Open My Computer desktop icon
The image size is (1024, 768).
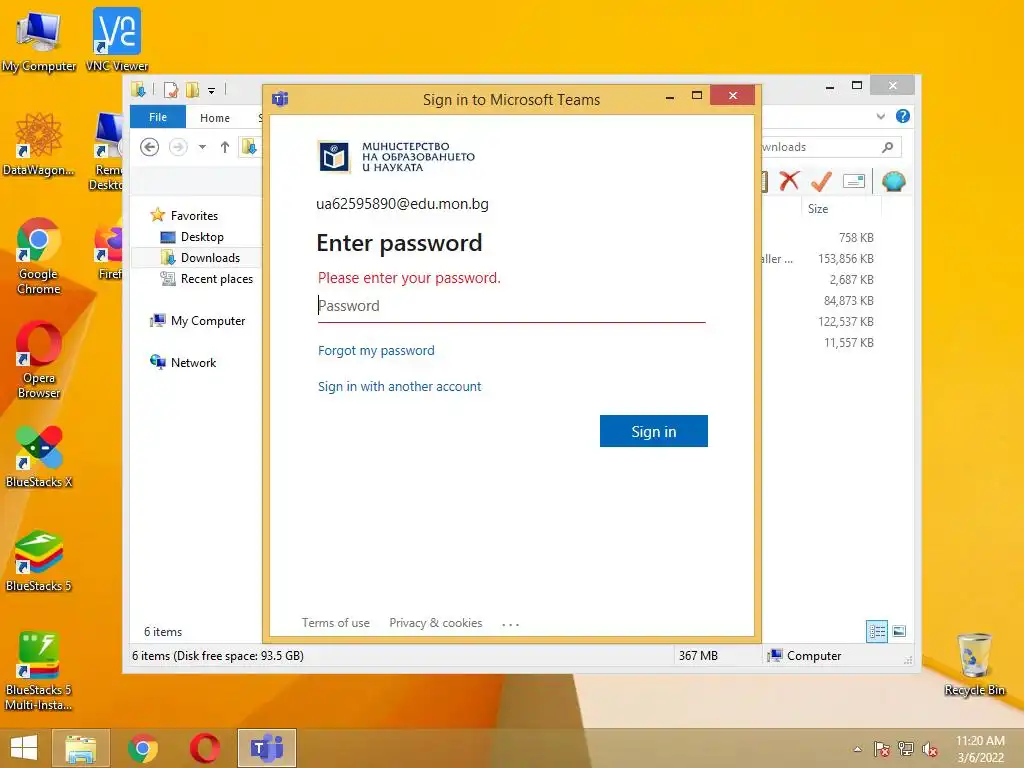click(39, 40)
